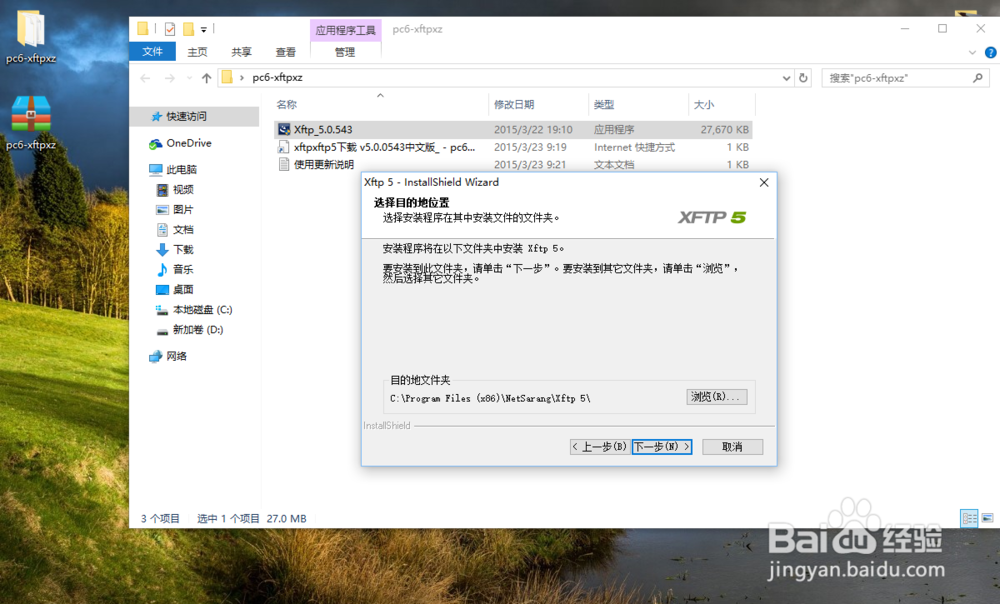1000x604 pixels.
Task: Sort by 类型 column header
Action: click(603, 105)
